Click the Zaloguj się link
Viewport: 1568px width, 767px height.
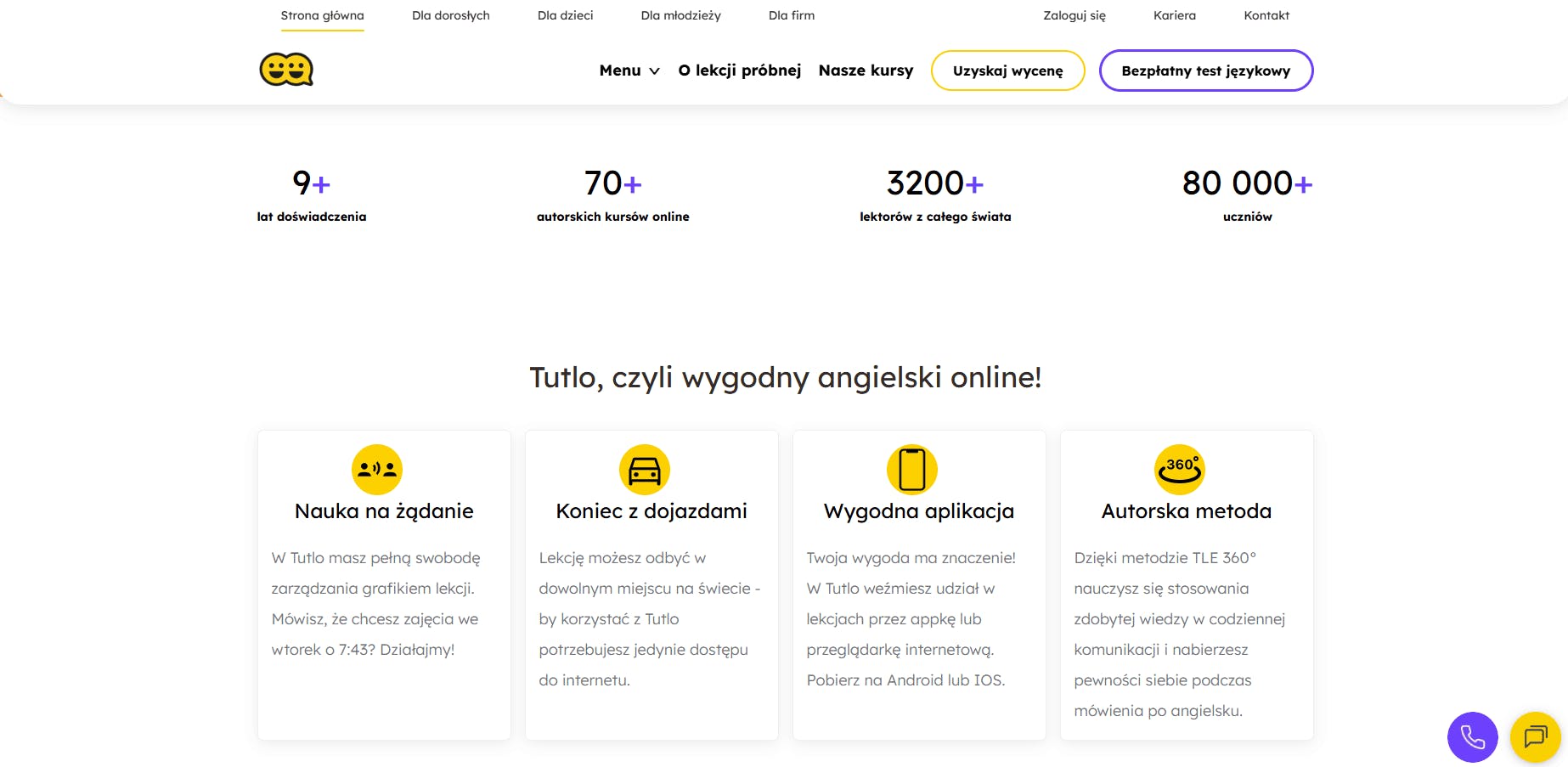pos(1074,15)
